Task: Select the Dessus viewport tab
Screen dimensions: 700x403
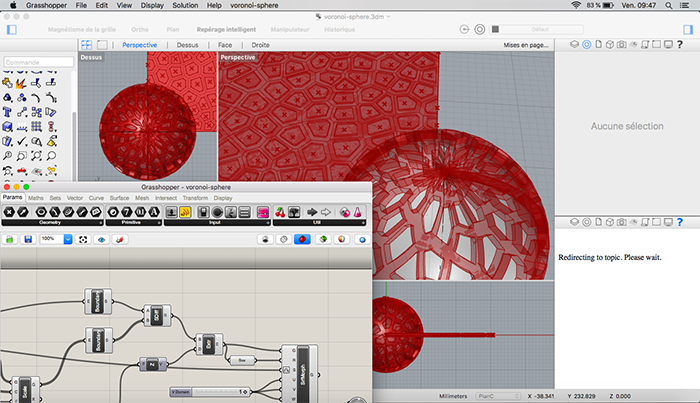Action: pyautogui.click(x=188, y=45)
